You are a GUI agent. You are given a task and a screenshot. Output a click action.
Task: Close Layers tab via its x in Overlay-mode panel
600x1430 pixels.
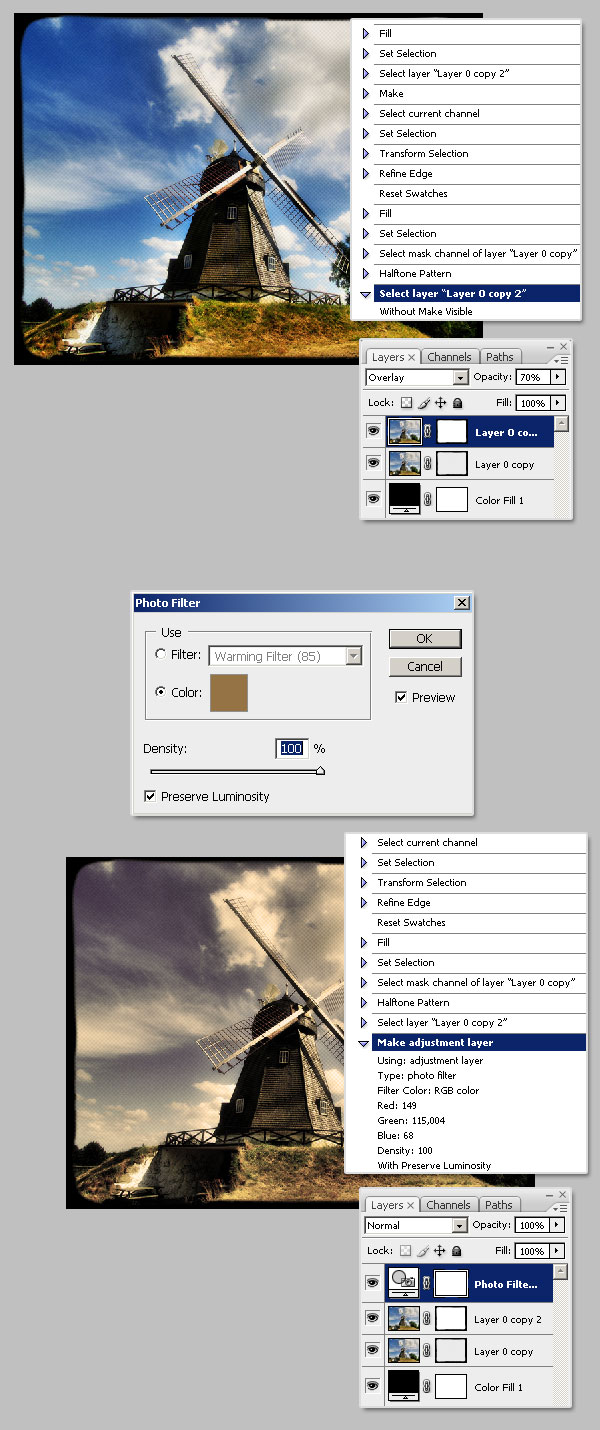[x=411, y=357]
